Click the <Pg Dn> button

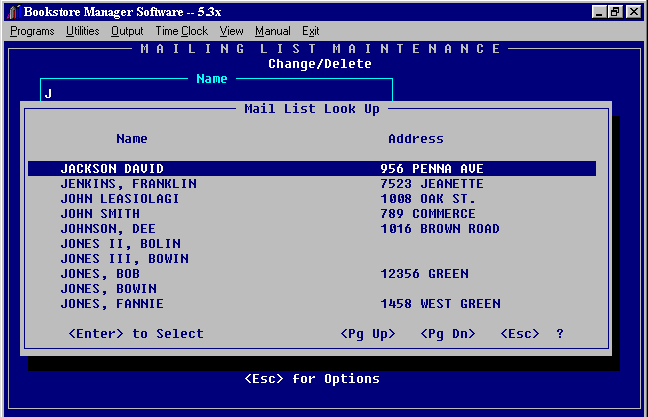(x=448, y=334)
